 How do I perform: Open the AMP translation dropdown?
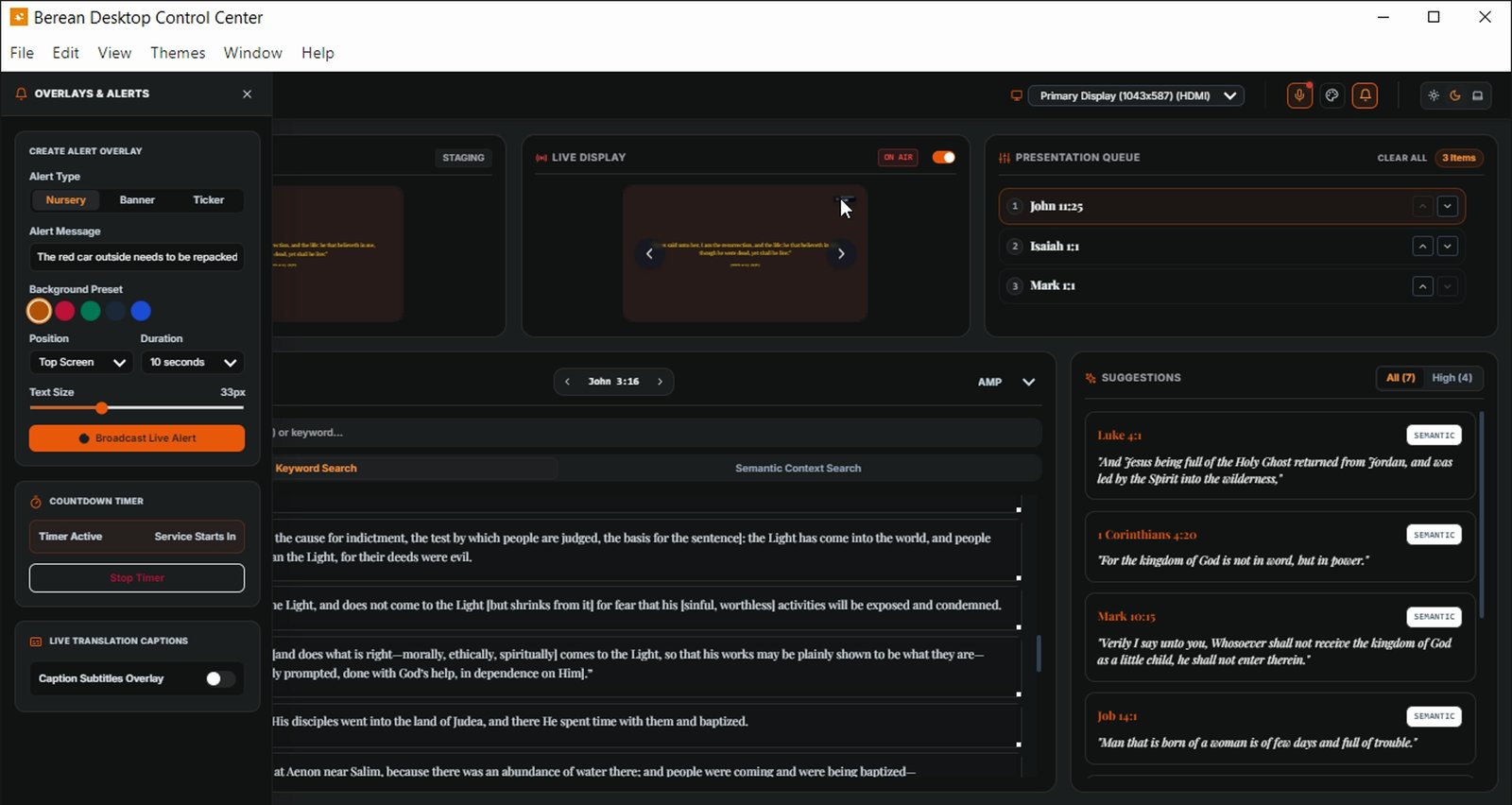click(x=1005, y=382)
